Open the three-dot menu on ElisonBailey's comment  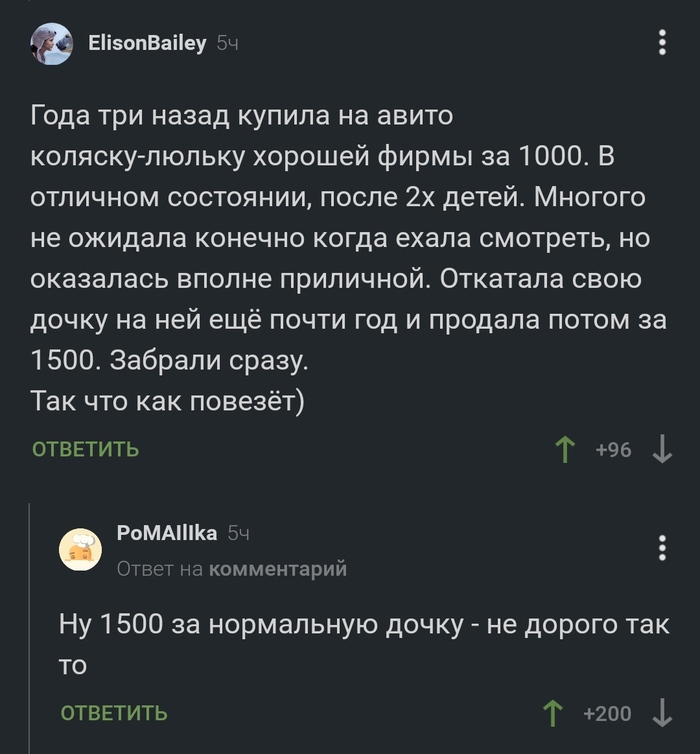[x=661, y=42]
